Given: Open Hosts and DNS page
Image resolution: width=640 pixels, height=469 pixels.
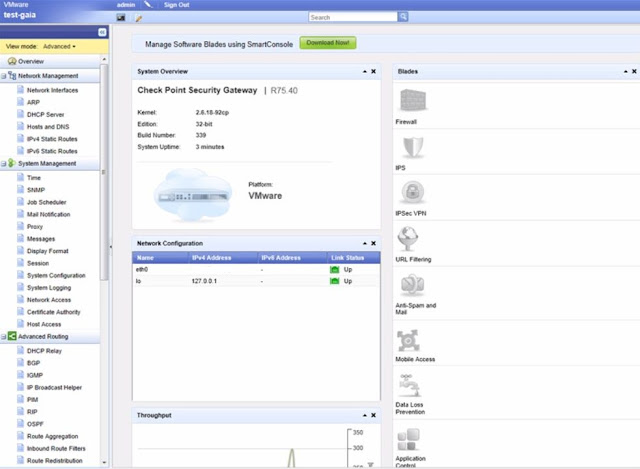Looking at the screenshot, I should coord(48,127).
